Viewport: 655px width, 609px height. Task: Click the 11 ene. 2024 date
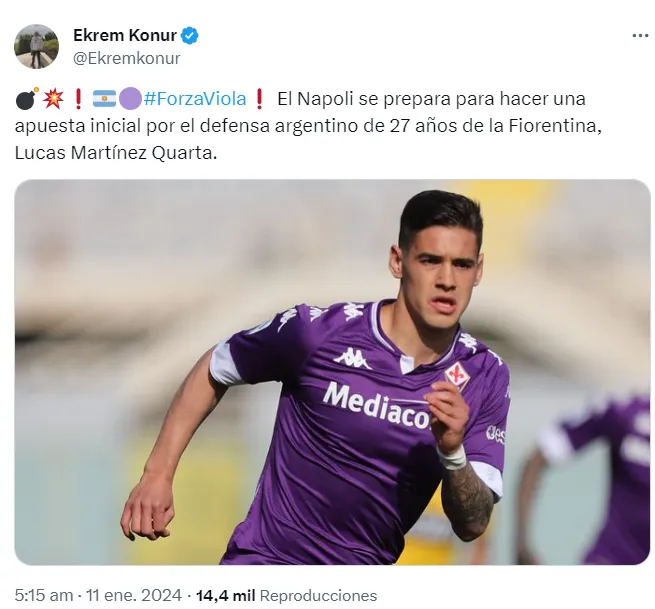[134, 595]
